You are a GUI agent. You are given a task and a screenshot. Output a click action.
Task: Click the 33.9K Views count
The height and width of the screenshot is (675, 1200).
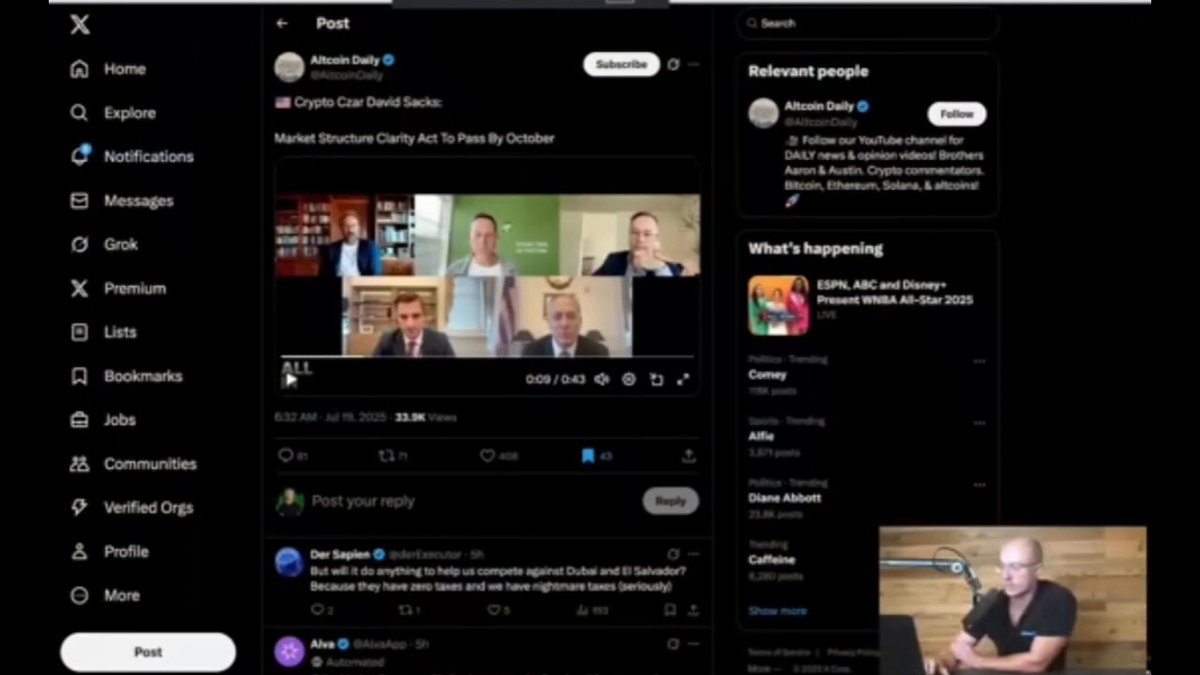[x=425, y=417]
